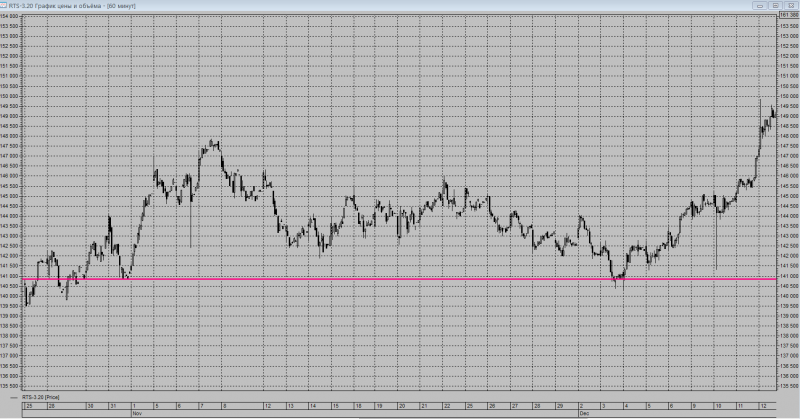800x419 pixels.
Task: Restore down the chart window
Action: [x=776, y=6]
